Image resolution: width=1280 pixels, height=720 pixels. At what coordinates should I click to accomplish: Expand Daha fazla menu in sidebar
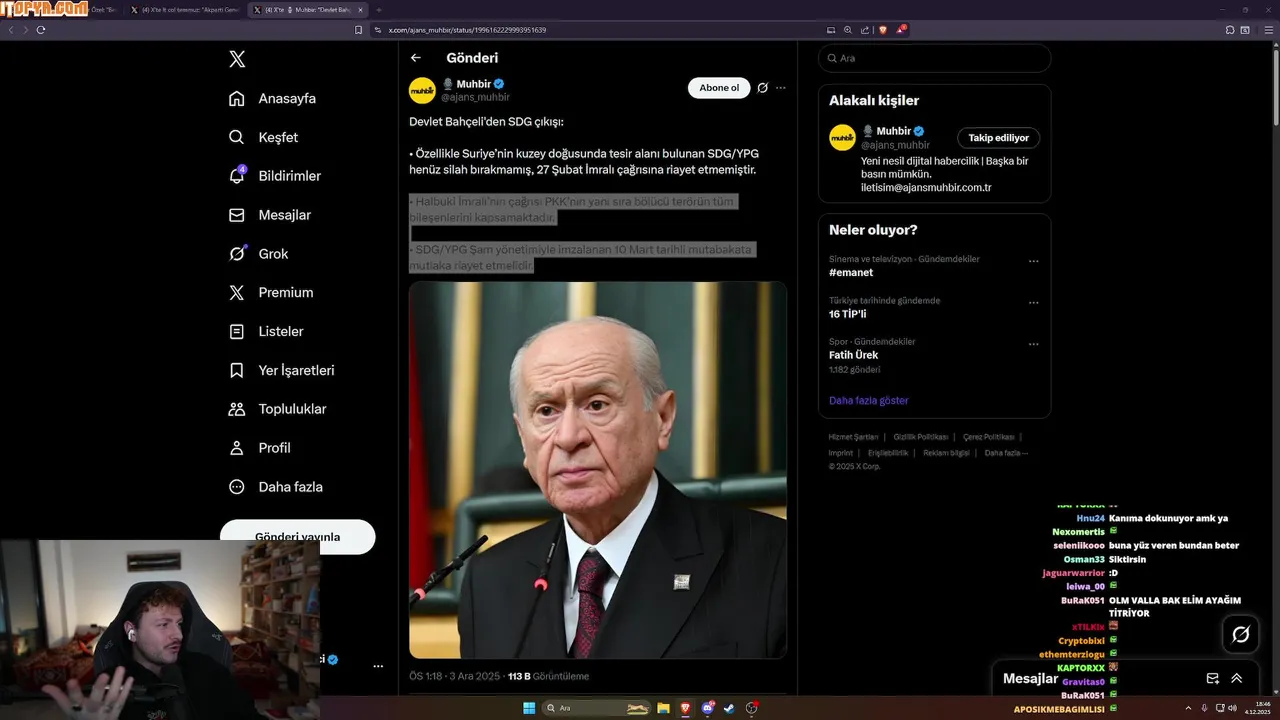[276, 487]
